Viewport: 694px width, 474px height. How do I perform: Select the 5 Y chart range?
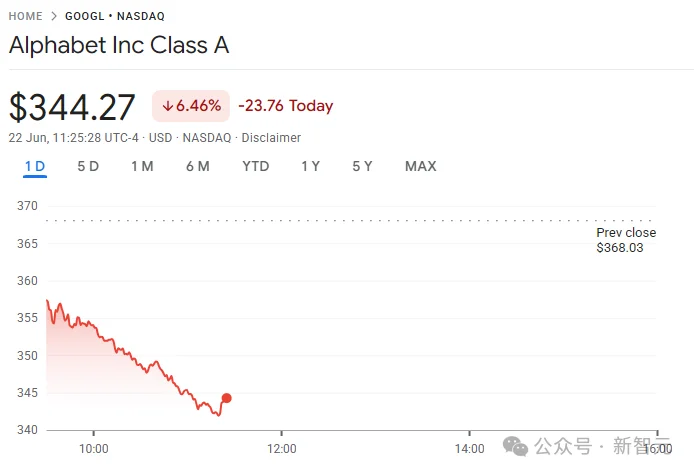tap(362, 166)
